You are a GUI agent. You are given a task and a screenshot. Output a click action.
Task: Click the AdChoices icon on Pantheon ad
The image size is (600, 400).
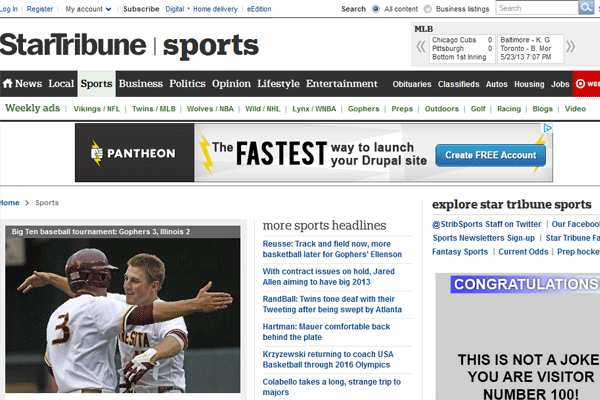click(548, 128)
